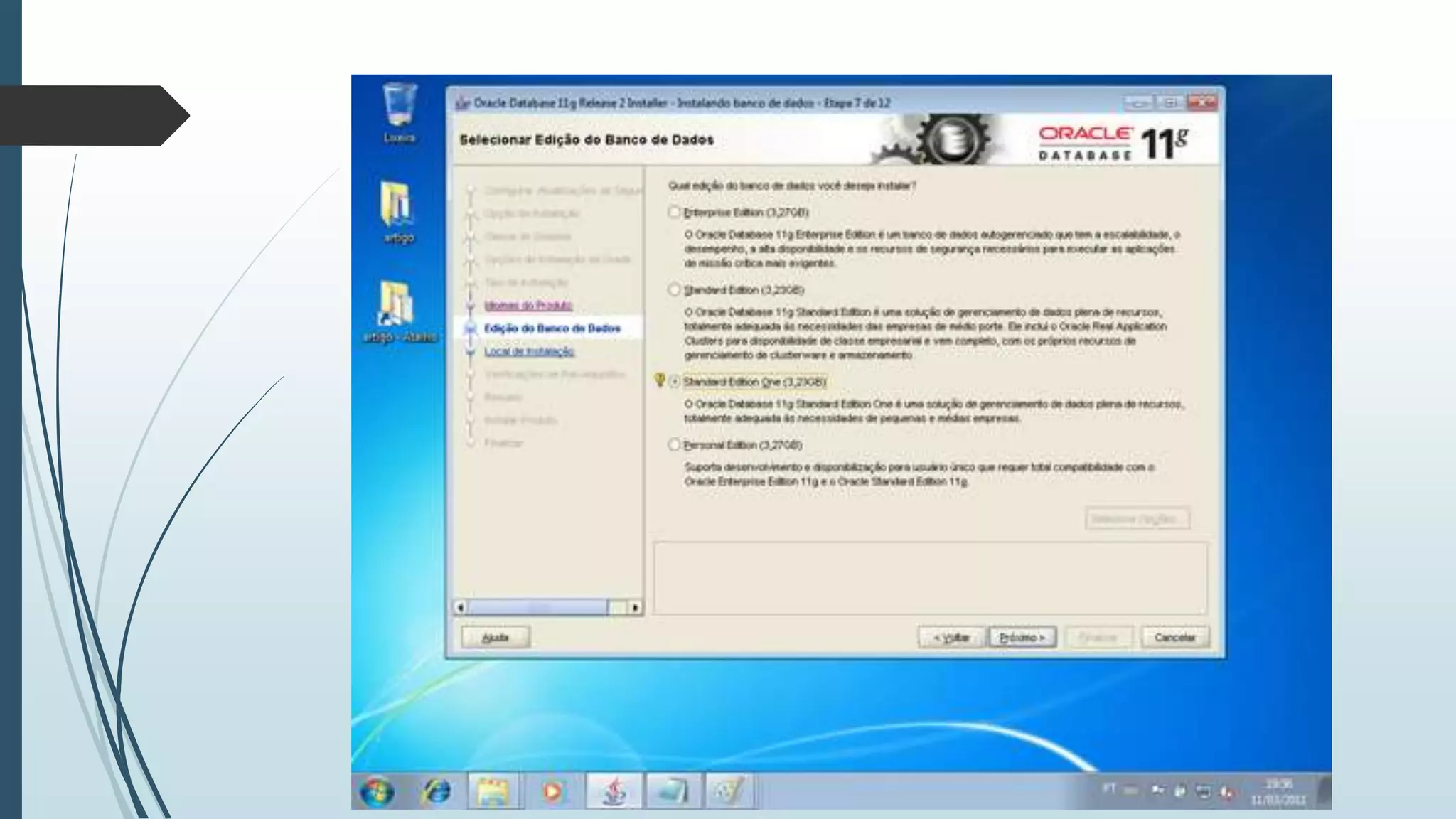Switch to Java installer taskbar icon

pos(614,791)
